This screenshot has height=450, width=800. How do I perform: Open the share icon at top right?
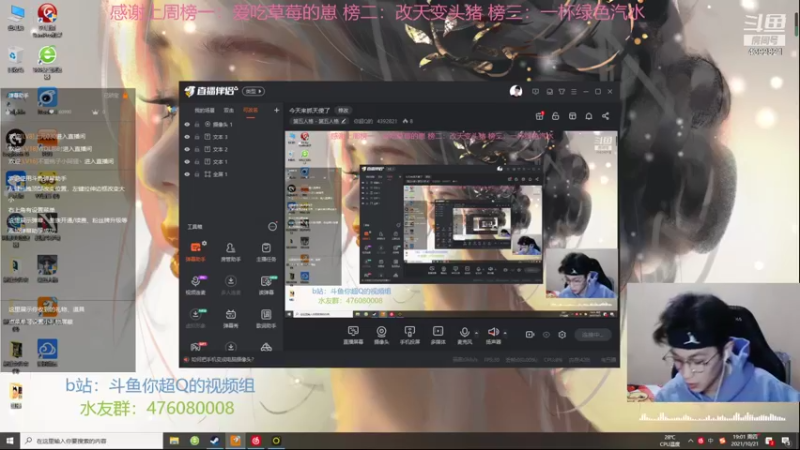pyautogui.click(x=606, y=116)
